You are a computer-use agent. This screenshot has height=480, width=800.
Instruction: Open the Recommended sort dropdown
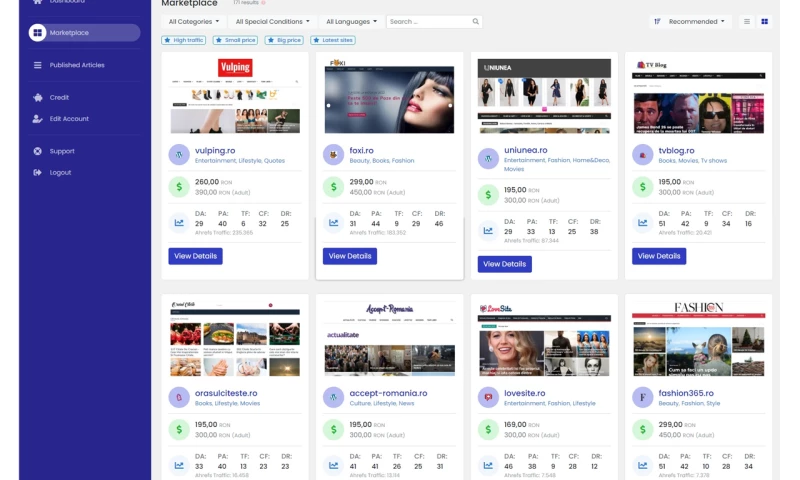[690, 21]
